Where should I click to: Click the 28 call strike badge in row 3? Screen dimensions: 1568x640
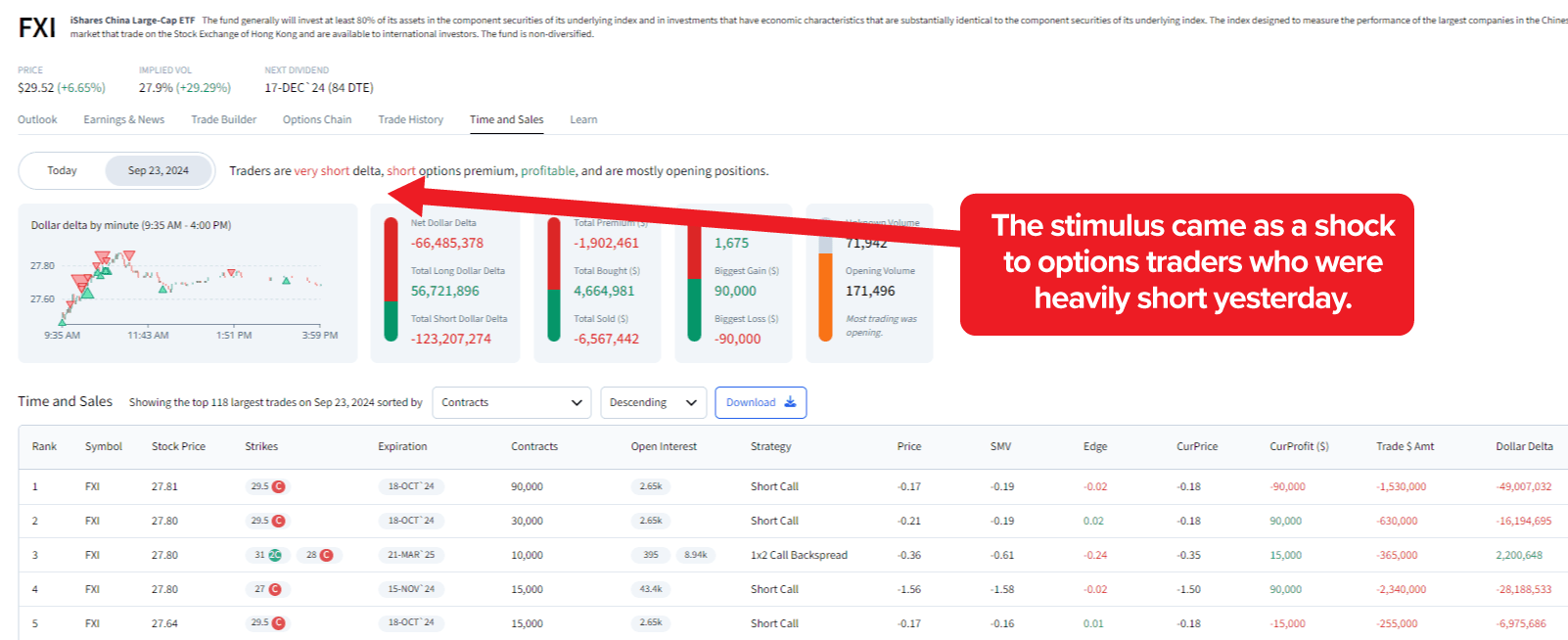[317, 555]
